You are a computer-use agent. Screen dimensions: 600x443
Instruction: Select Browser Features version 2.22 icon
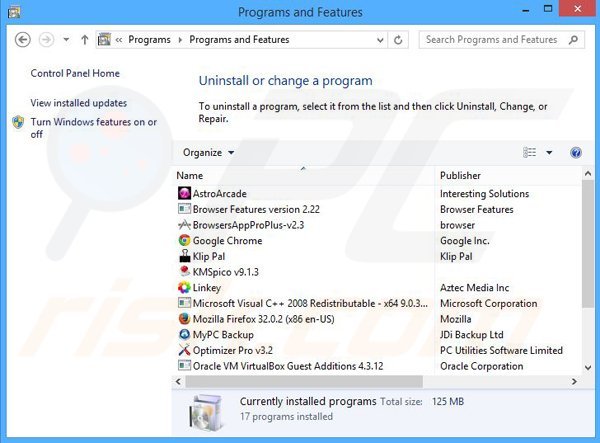pos(184,209)
